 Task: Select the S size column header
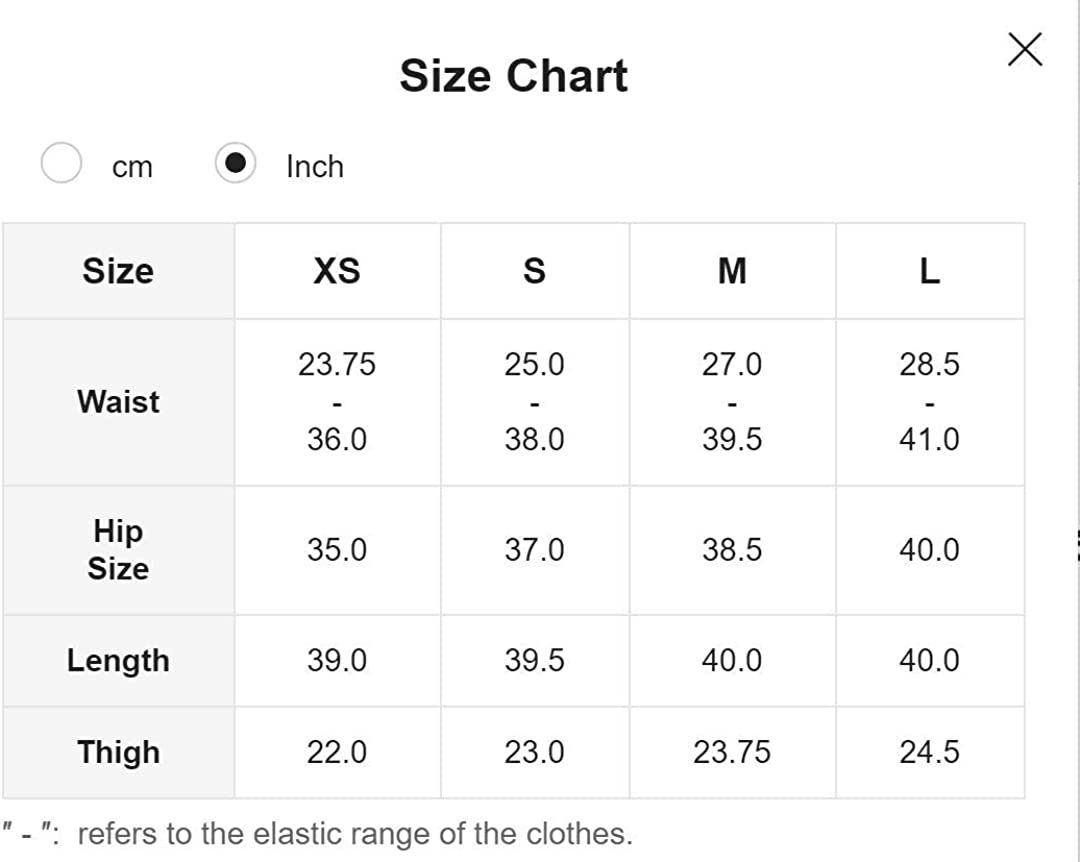534,271
